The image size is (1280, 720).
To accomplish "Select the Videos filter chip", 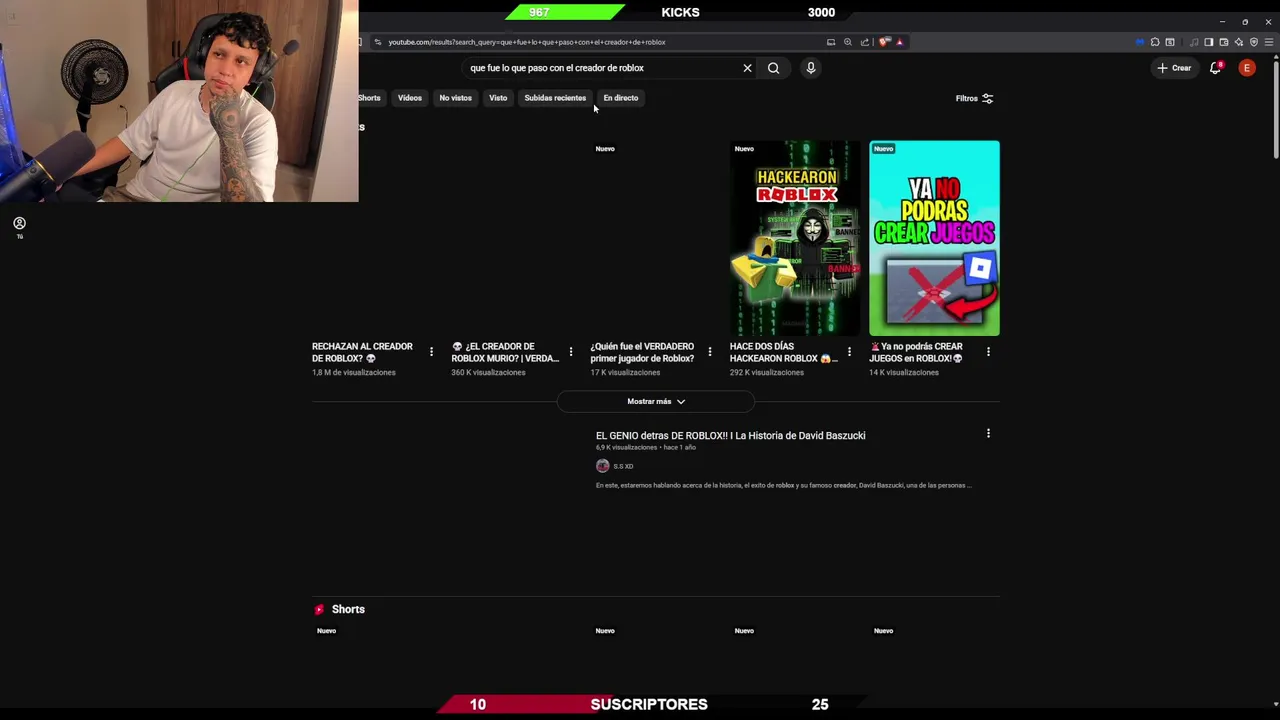I will 410,98.
